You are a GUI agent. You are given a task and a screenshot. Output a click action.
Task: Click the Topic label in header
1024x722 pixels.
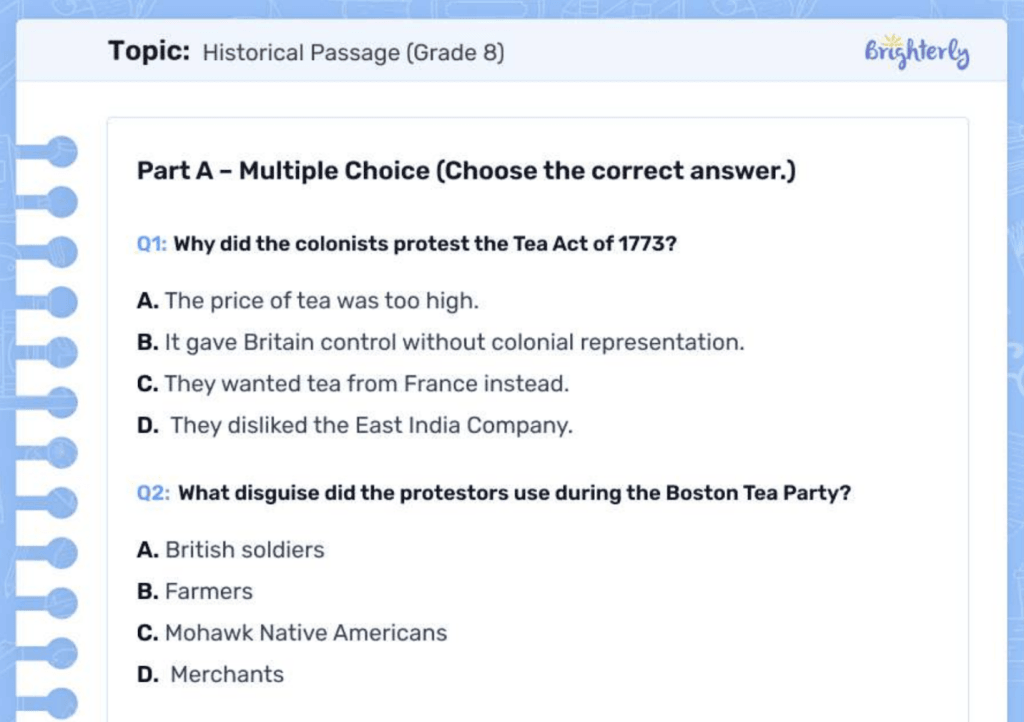(x=149, y=51)
